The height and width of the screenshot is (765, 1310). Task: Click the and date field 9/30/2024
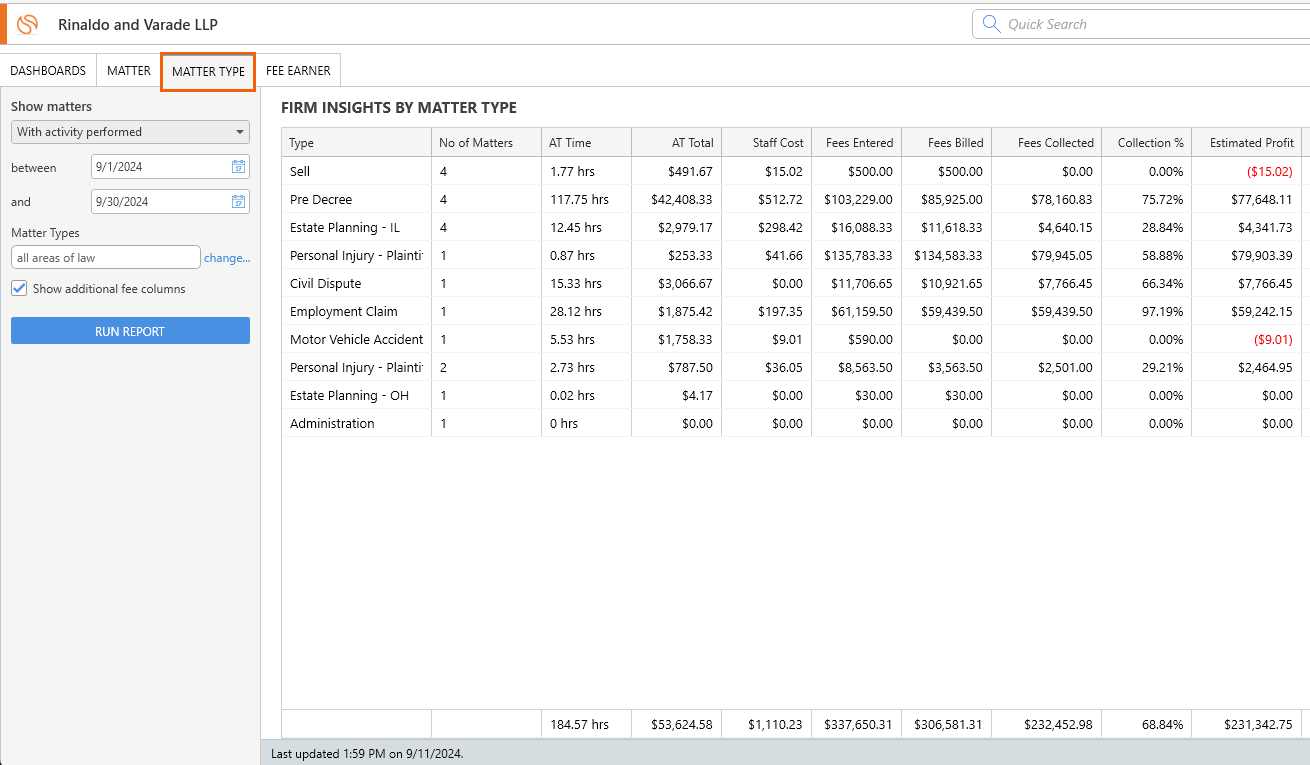point(170,201)
